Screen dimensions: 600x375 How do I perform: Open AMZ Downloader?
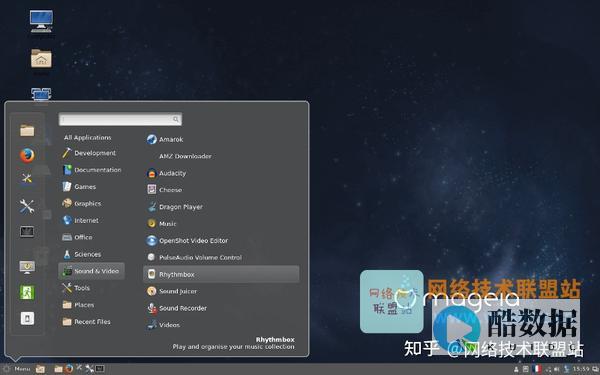click(x=185, y=156)
